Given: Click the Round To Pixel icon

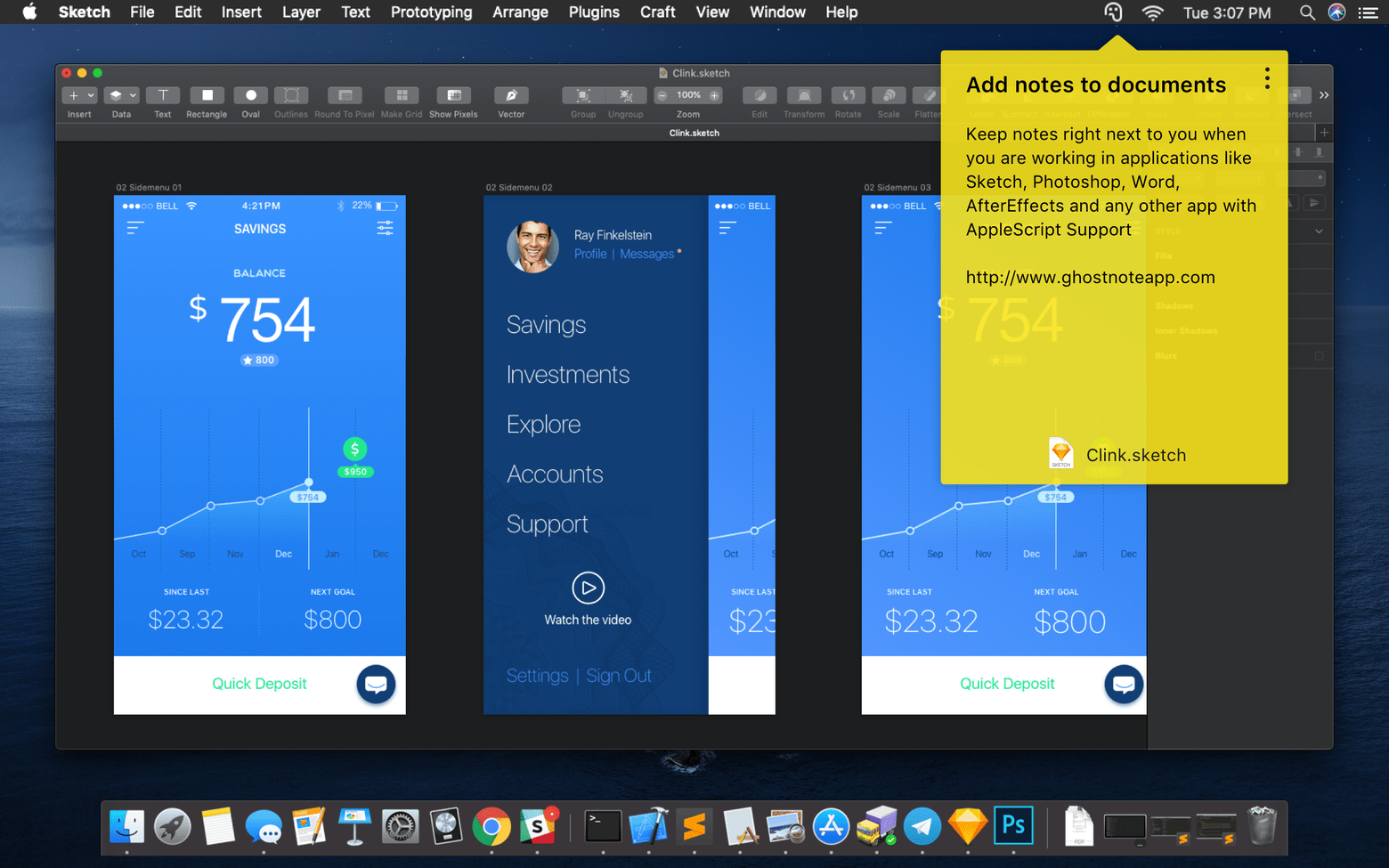Looking at the screenshot, I should pos(345,95).
